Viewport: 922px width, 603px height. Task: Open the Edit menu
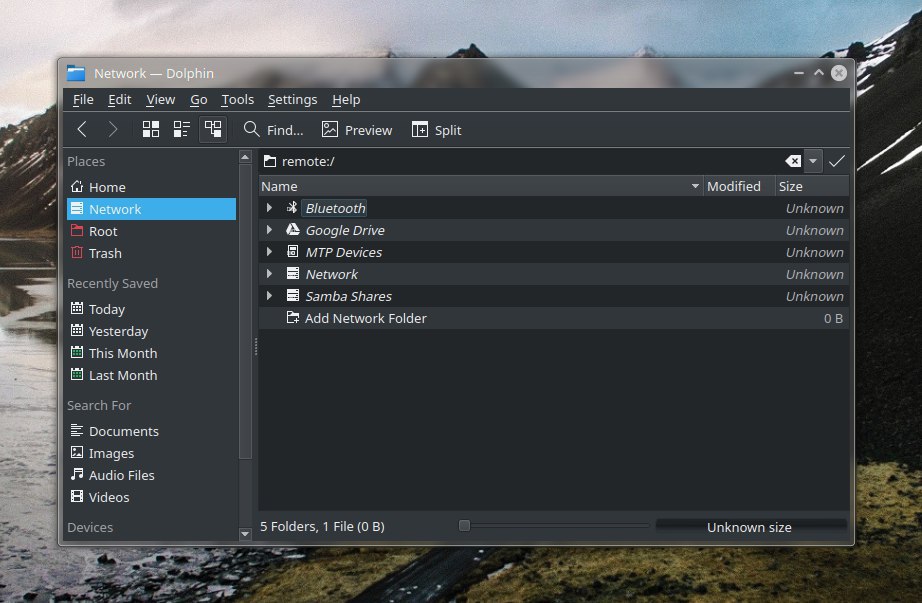click(119, 99)
